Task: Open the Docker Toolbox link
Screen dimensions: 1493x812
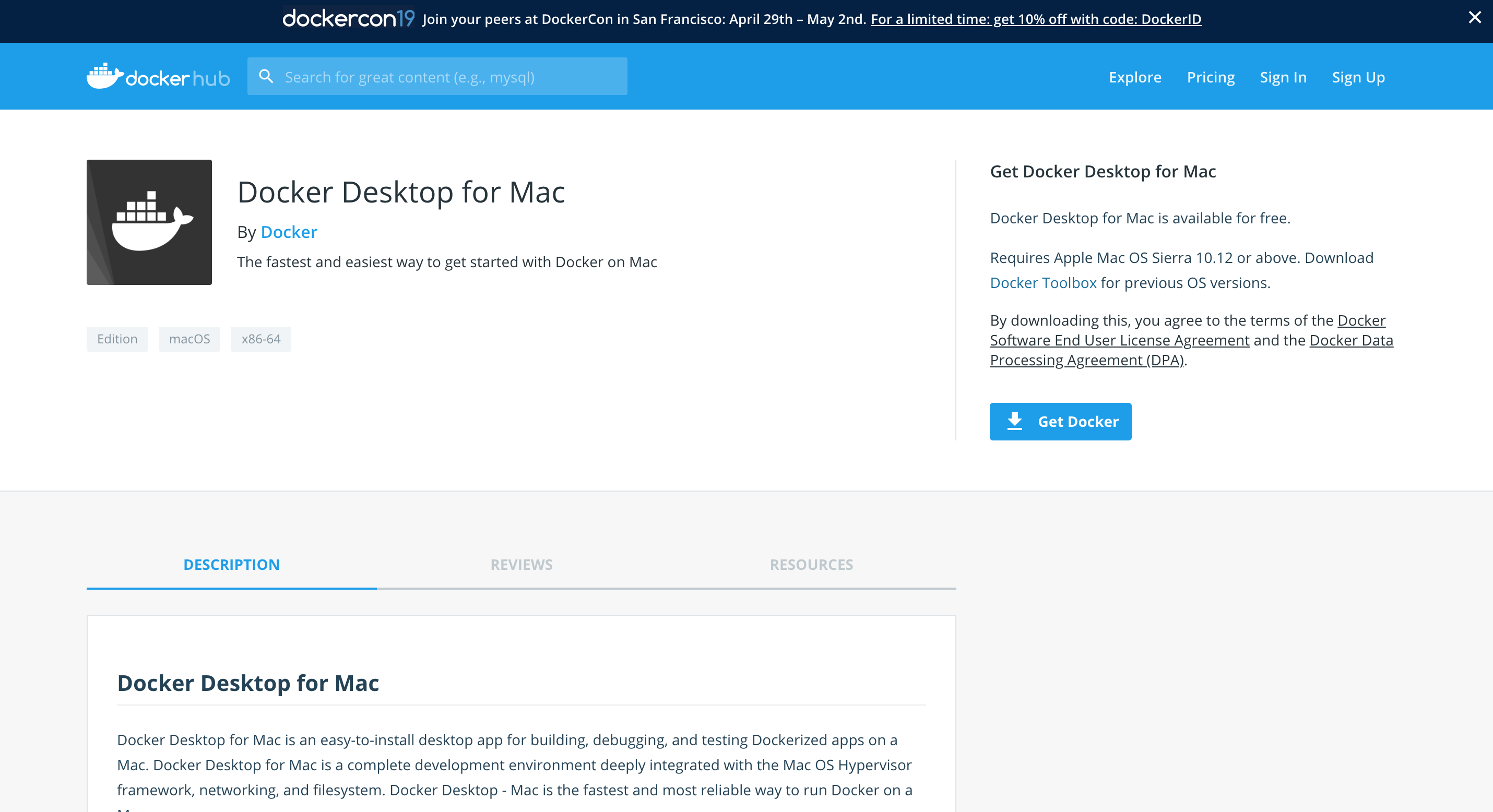Action: [x=1042, y=283]
